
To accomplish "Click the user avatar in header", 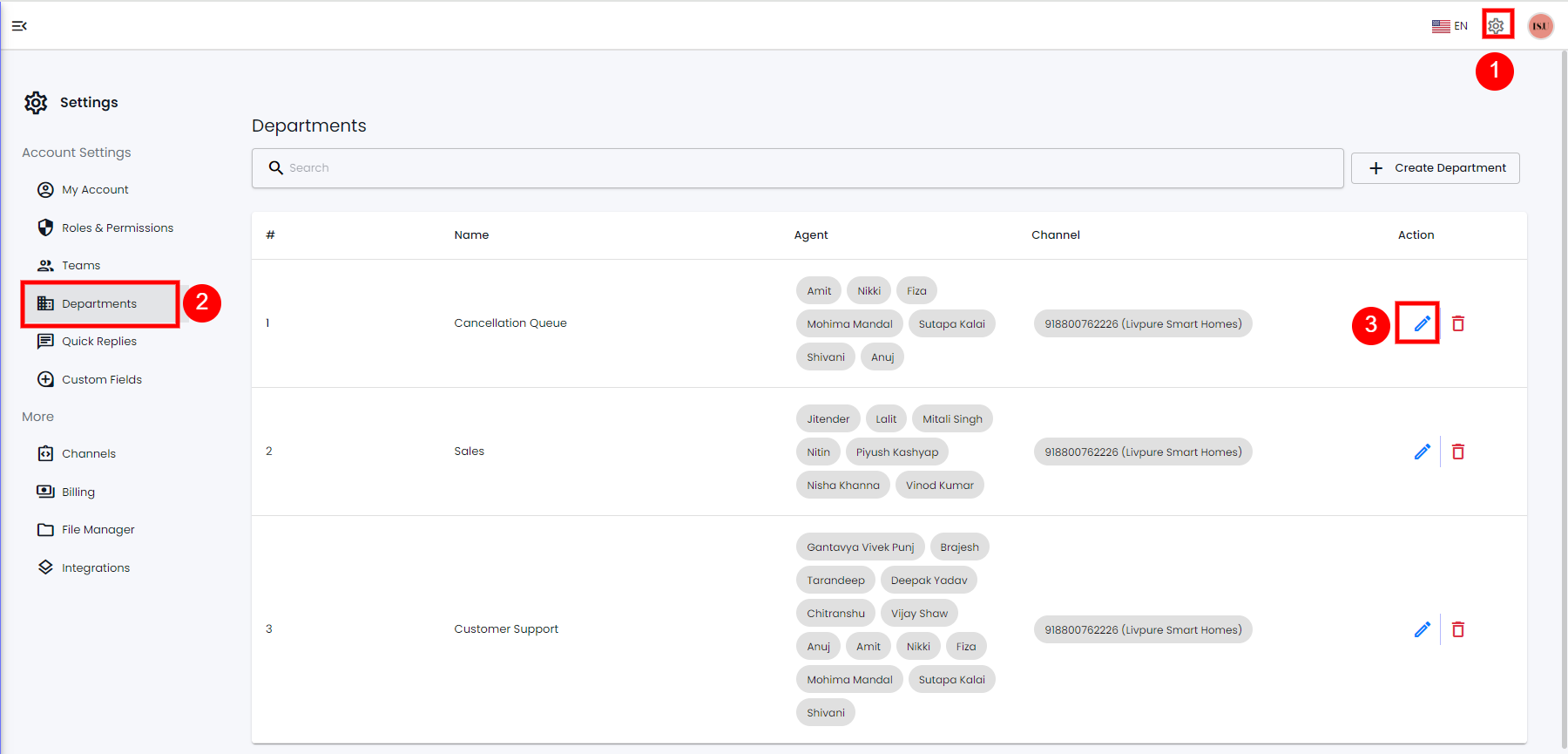I will (1540, 26).
